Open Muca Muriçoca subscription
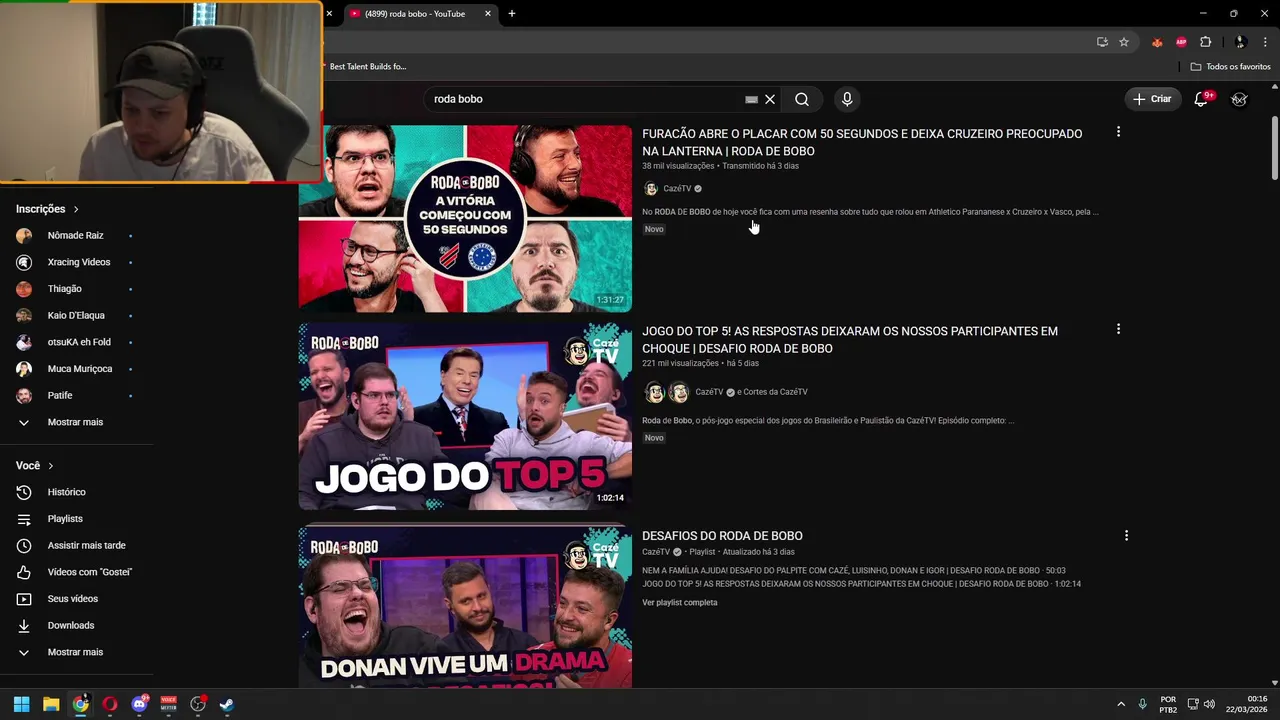Screen dimensions: 1280x720 pos(79,369)
